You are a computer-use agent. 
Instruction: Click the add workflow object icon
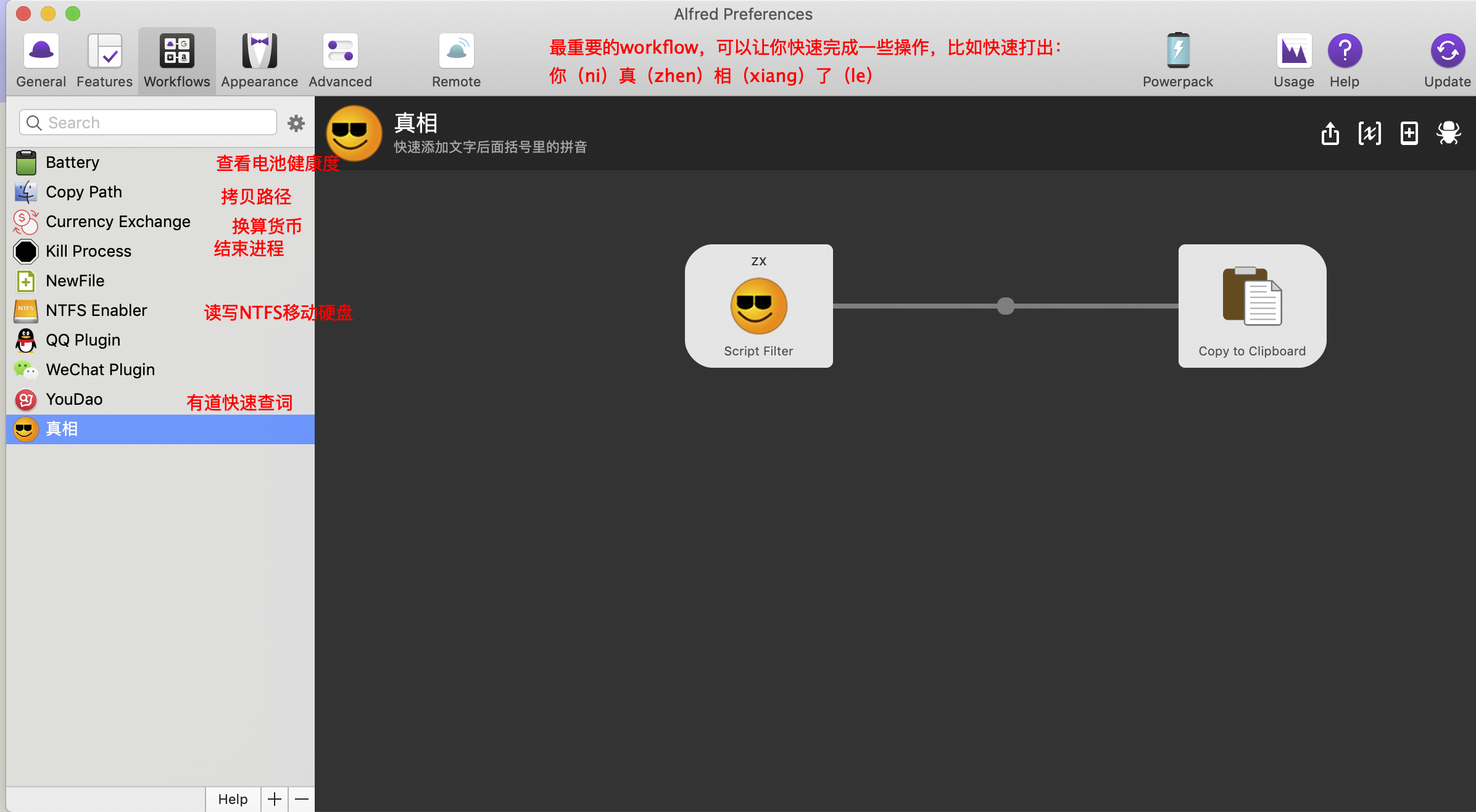[1409, 133]
